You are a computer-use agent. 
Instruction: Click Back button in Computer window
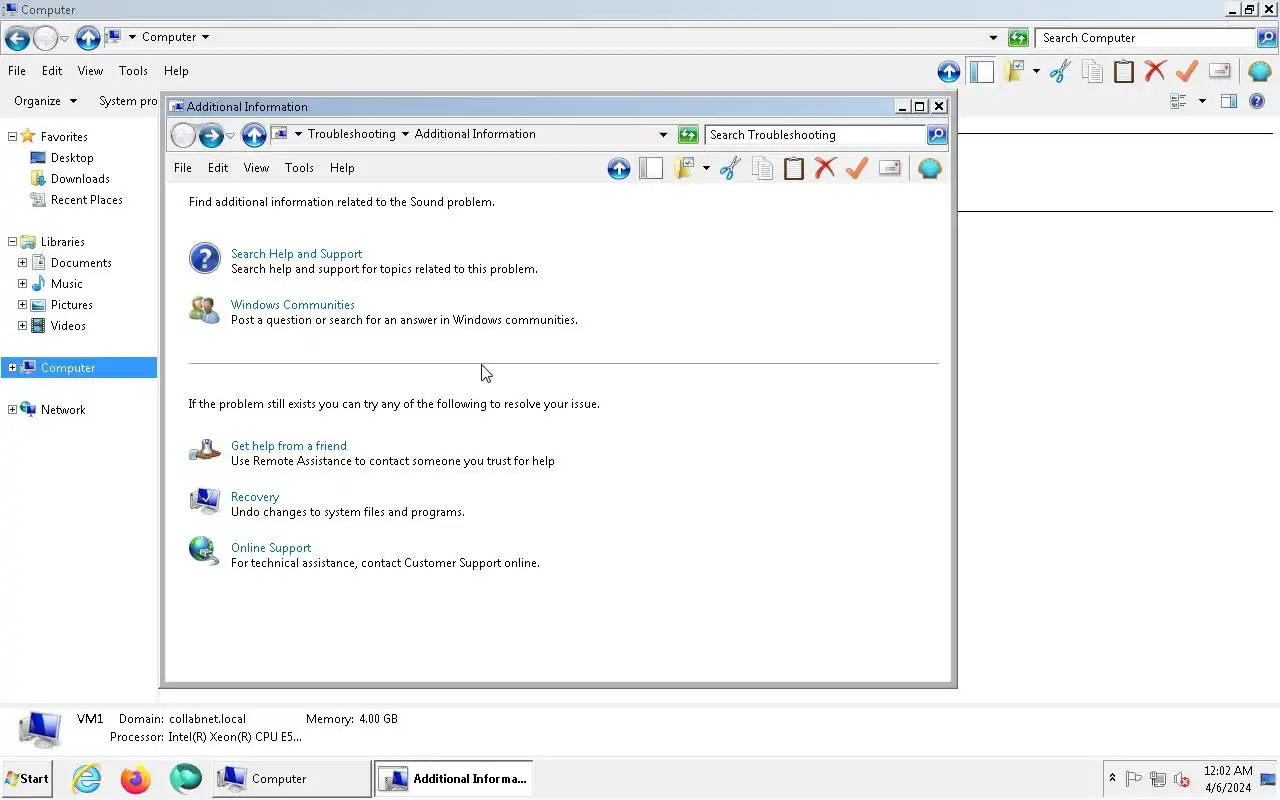coord(17,38)
